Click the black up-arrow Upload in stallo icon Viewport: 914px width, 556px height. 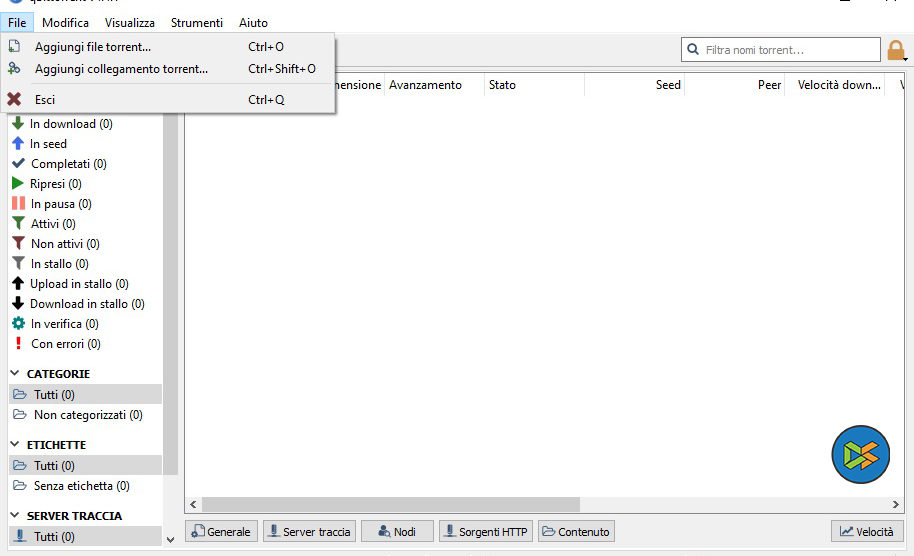click(x=18, y=283)
